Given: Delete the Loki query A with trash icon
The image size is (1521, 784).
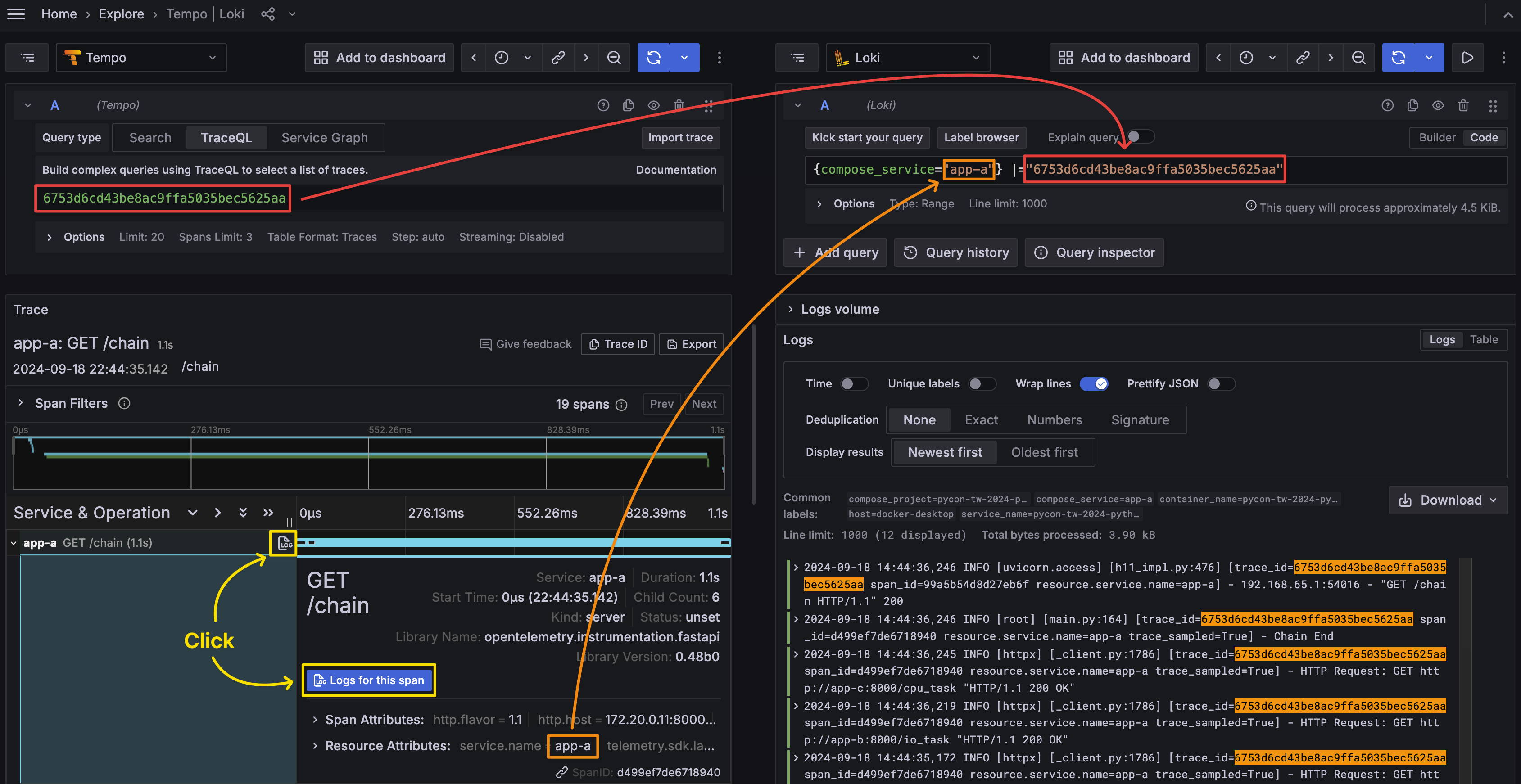Looking at the screenshot, I should (x=1463, y=105).
